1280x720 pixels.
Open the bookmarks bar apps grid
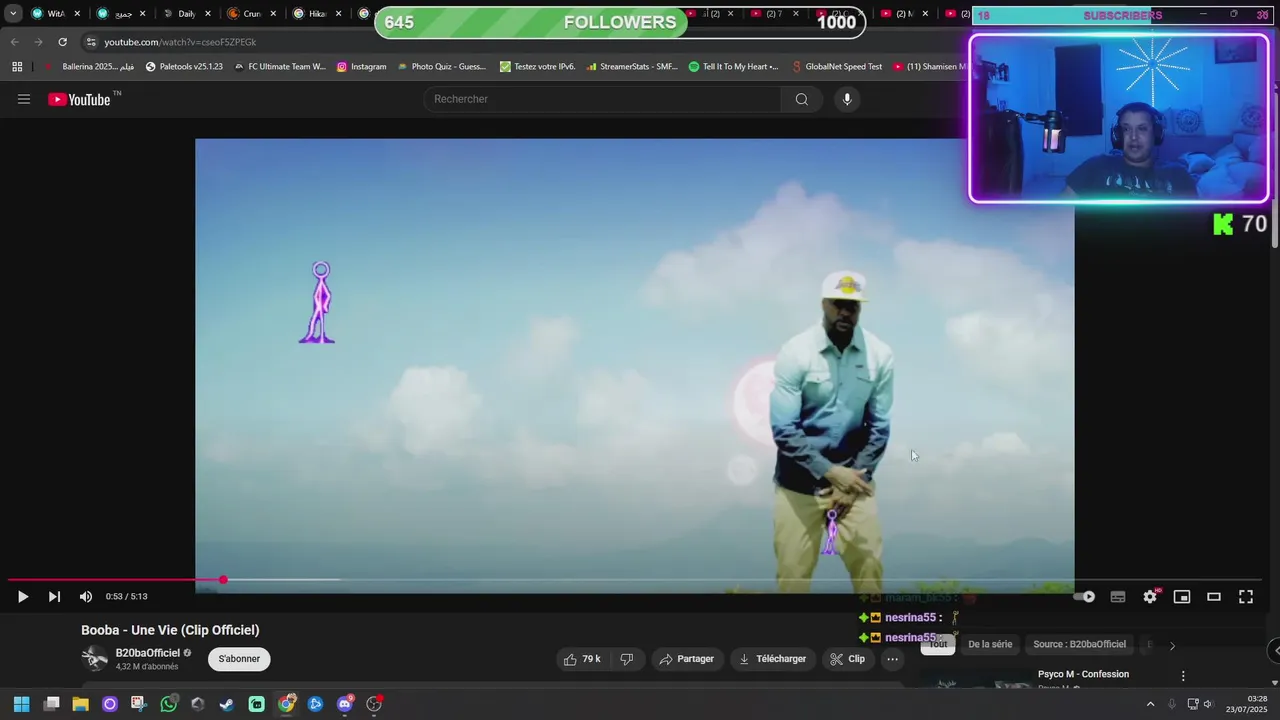[17, 66]
